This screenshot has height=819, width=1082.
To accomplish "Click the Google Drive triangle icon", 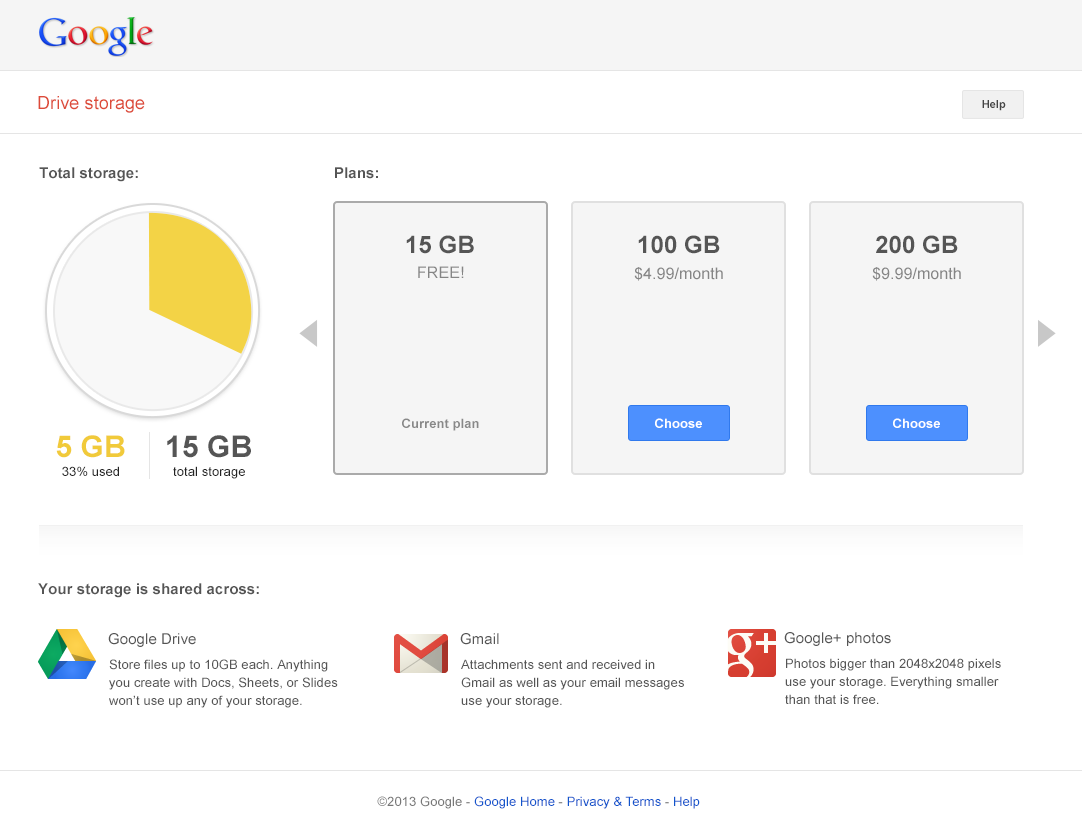I will pos(67,654).
